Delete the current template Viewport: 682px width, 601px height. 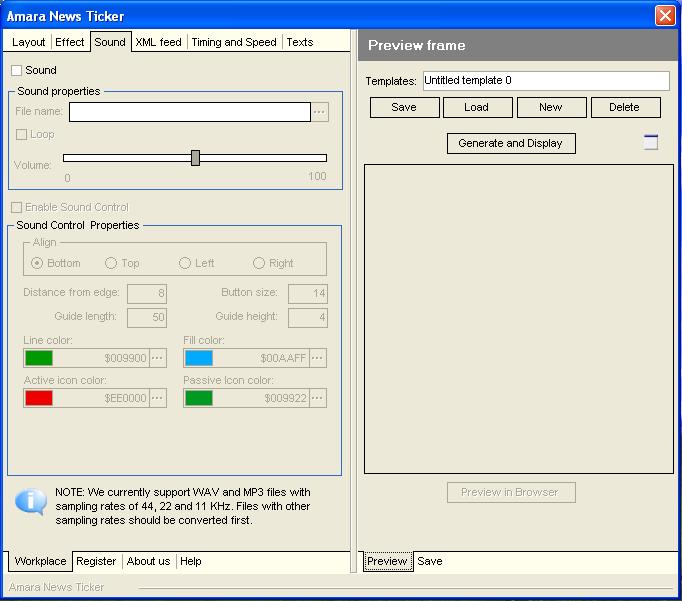tap(625, 107)
